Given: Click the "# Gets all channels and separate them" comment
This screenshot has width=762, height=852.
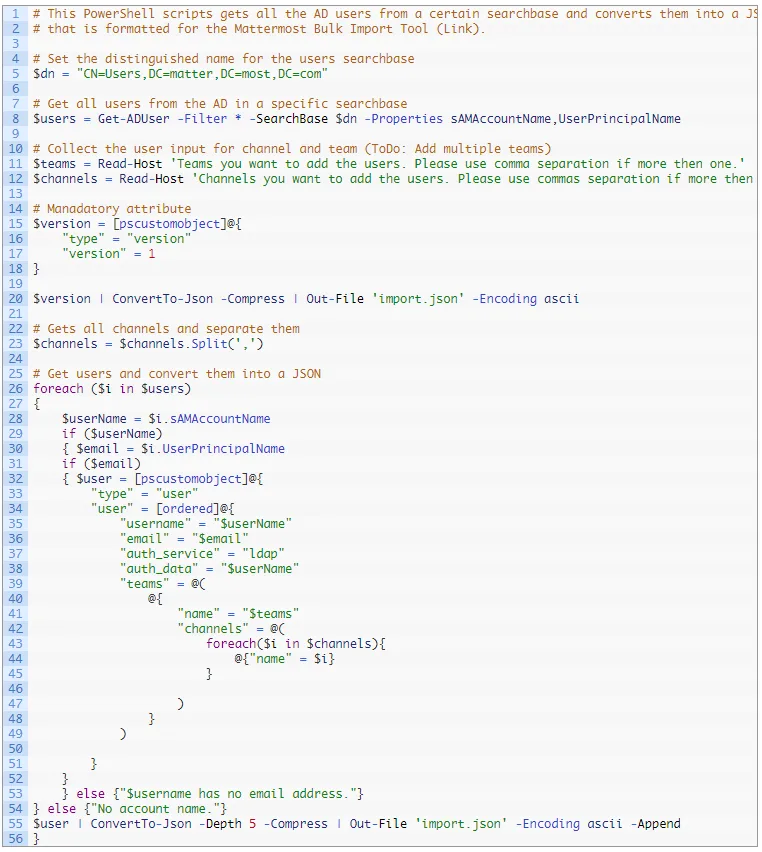Looking at the screenshot, I should point(166,329).
